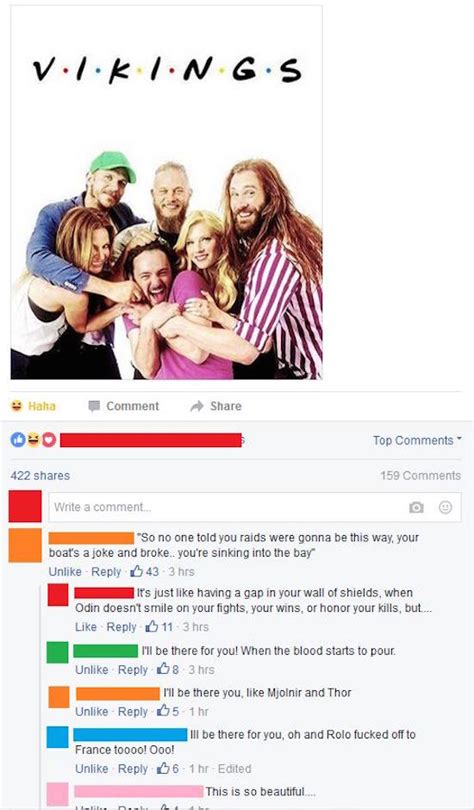474x810 pixels.
Task: Expand the 159 Comments list
Action: pyautogui.click(x=420, y=475)
